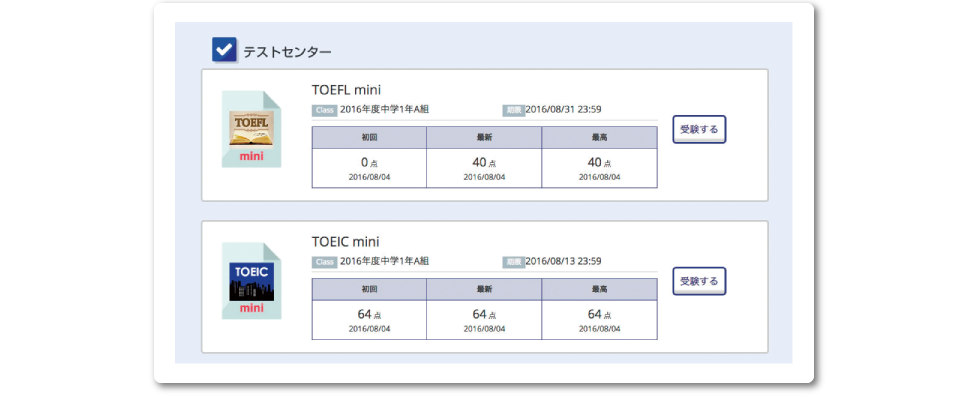Click the 期限 badge in TOEIC mini card
This screenshot has width=960, height=397.
[514, 262]
